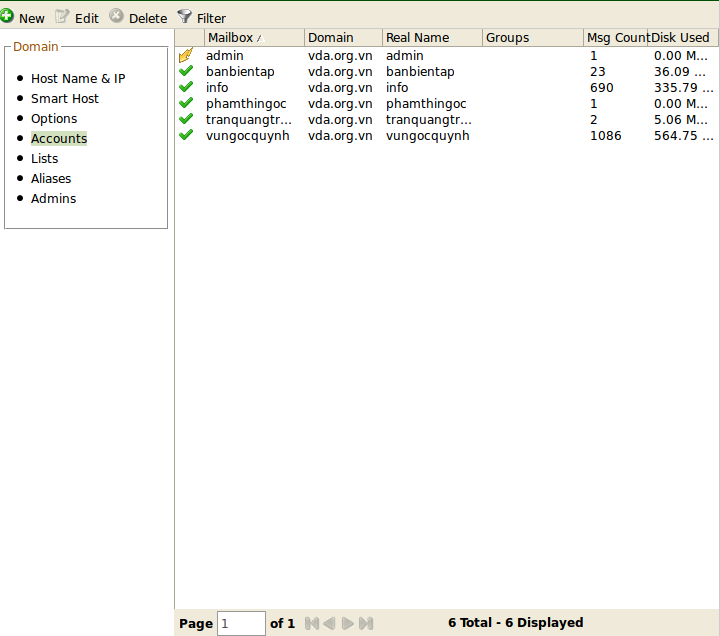The height and width of the screenshot is (636, 720).
Task: Select the tranquangtr... mailbox cell
Action: tap(248, 120)
